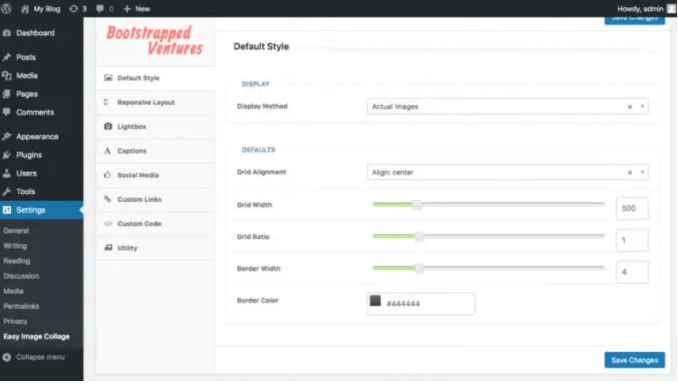The width and height of the screenshot is (678, 390).
Task: Expand the Display Method dropdown arrow
Action: point(642,106)
